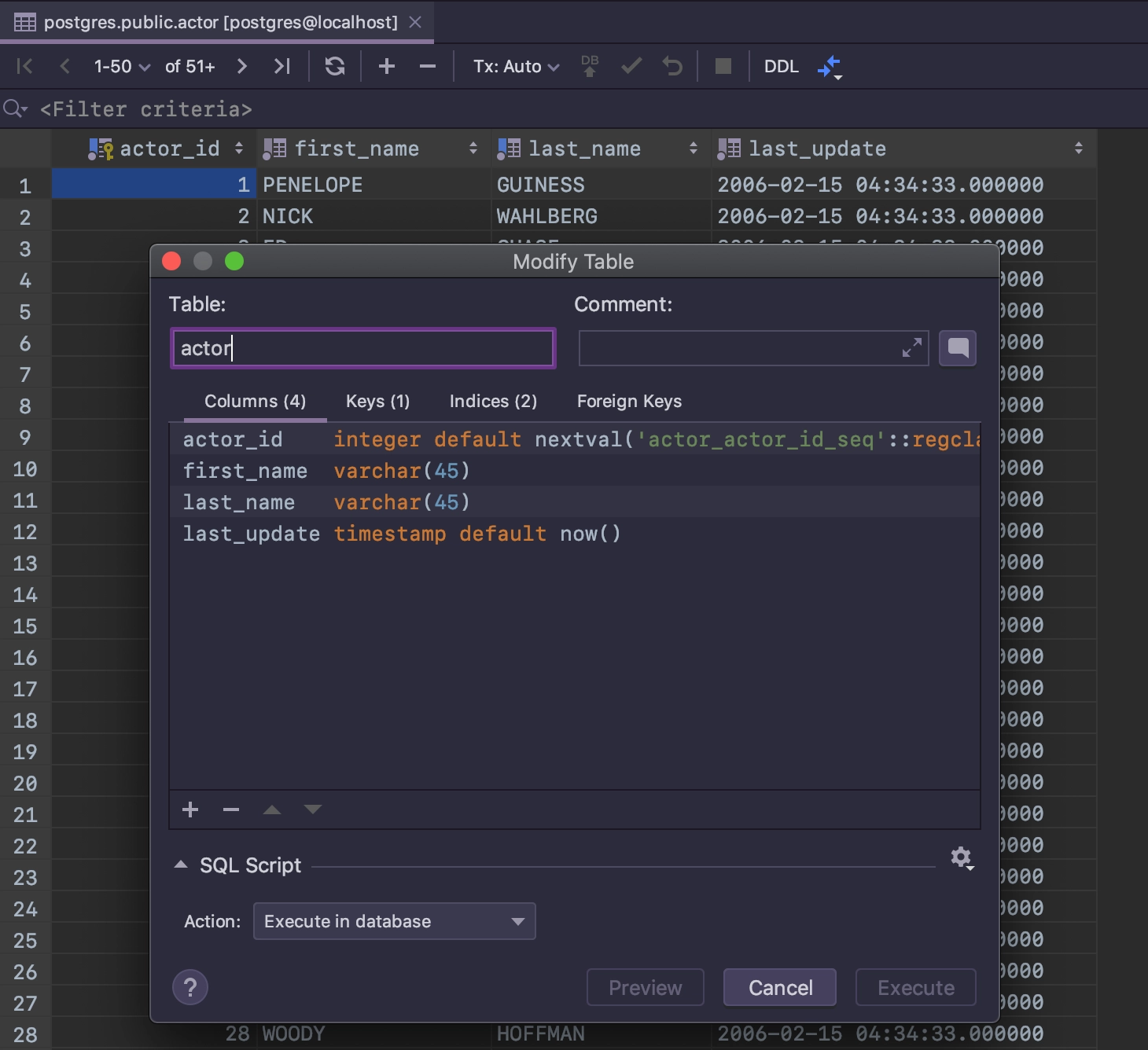Stop the running query
1148x1050 pixels.
point(723,66)
